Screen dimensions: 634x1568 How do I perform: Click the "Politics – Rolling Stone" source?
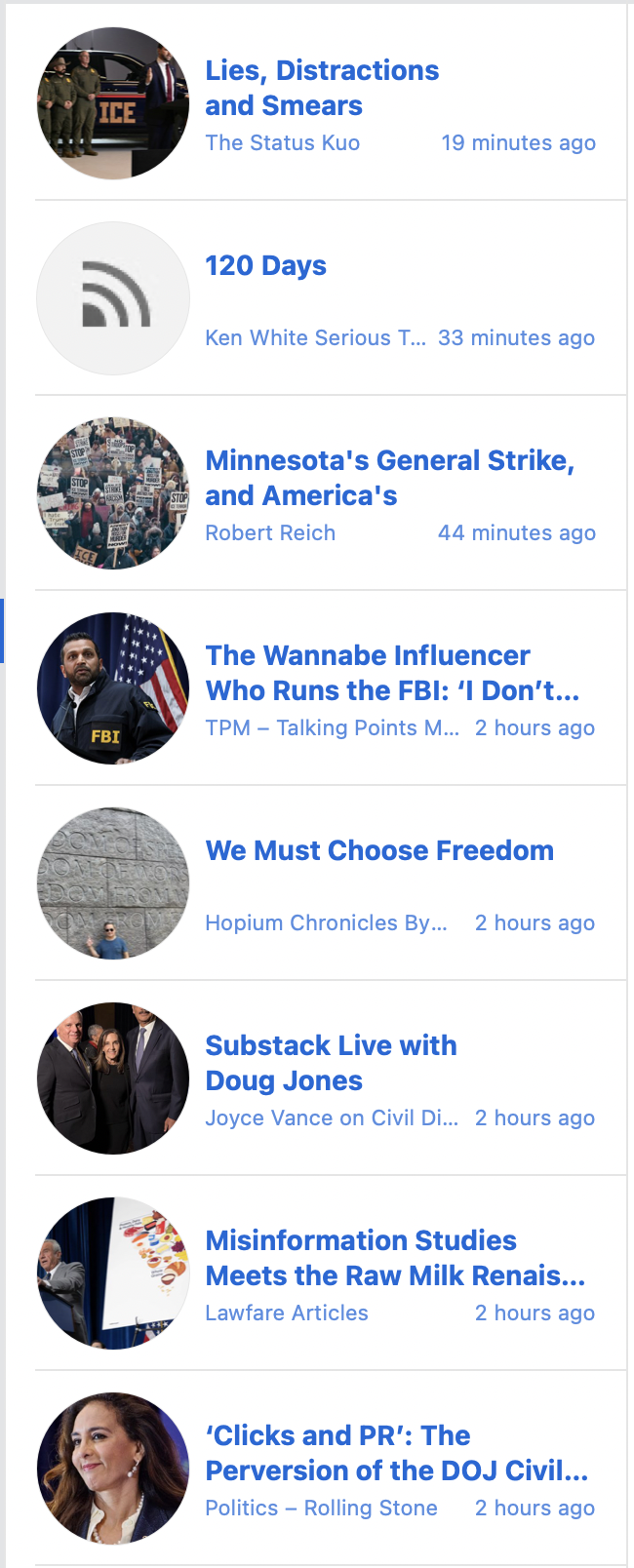(x=321, y=1509)
